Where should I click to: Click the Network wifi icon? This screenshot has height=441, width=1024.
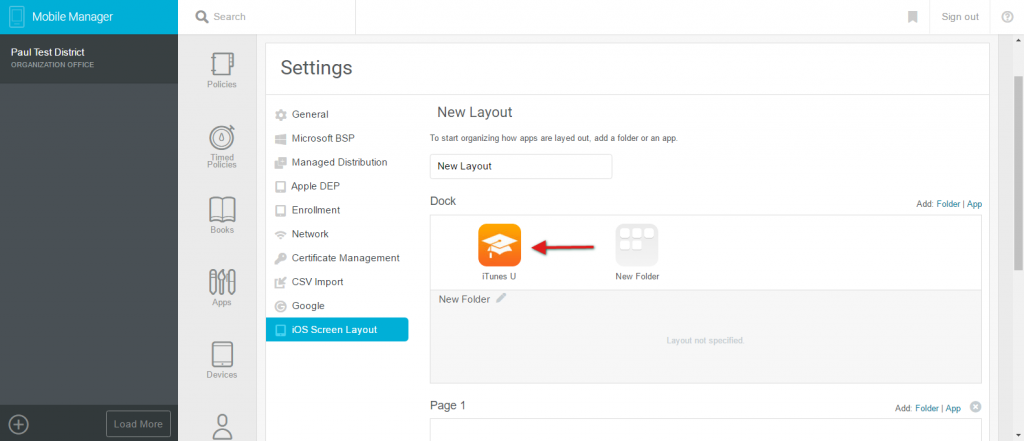click(x=281, y=234)
